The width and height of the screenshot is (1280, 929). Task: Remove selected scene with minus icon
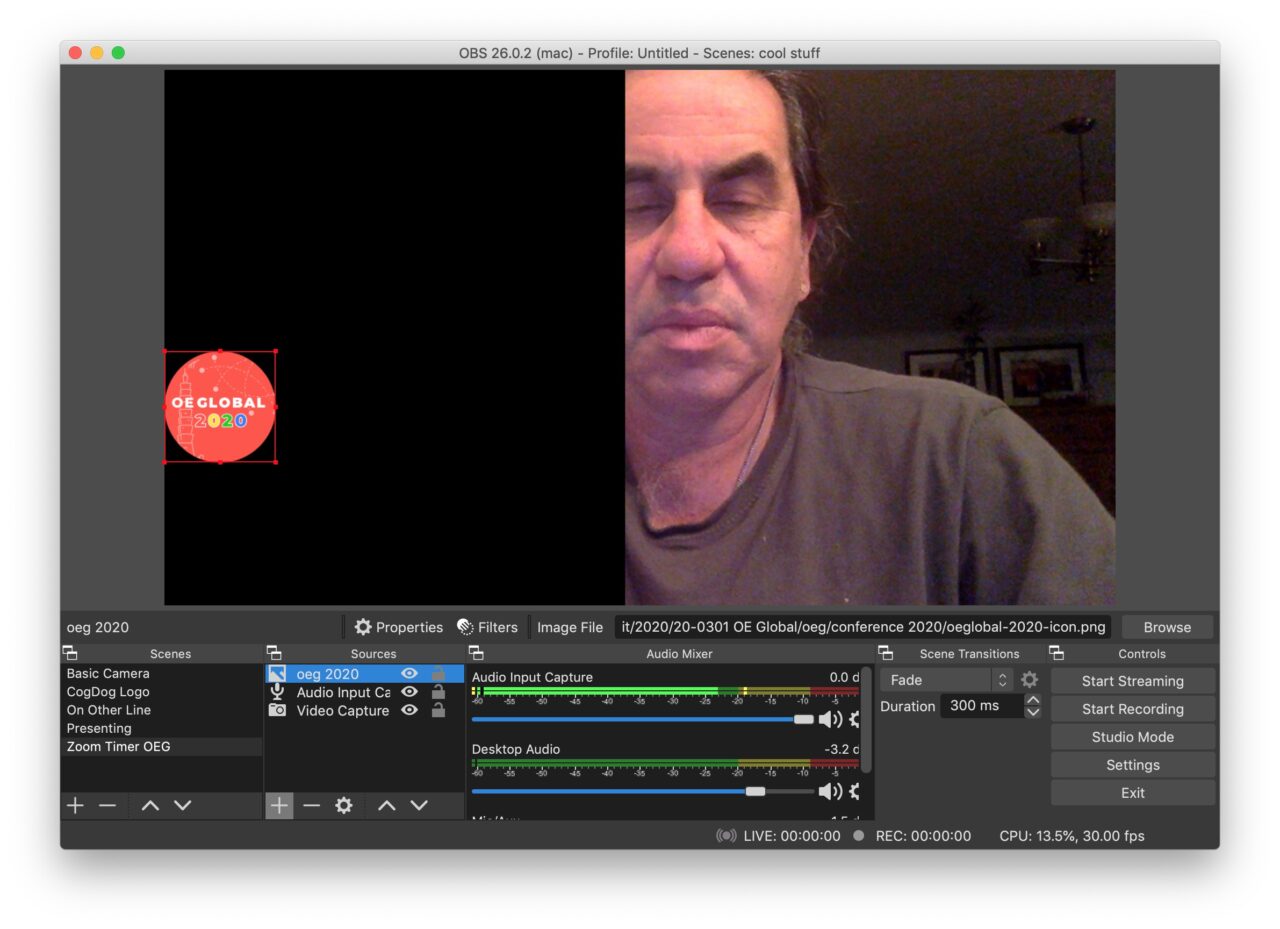tap(108, 806)
